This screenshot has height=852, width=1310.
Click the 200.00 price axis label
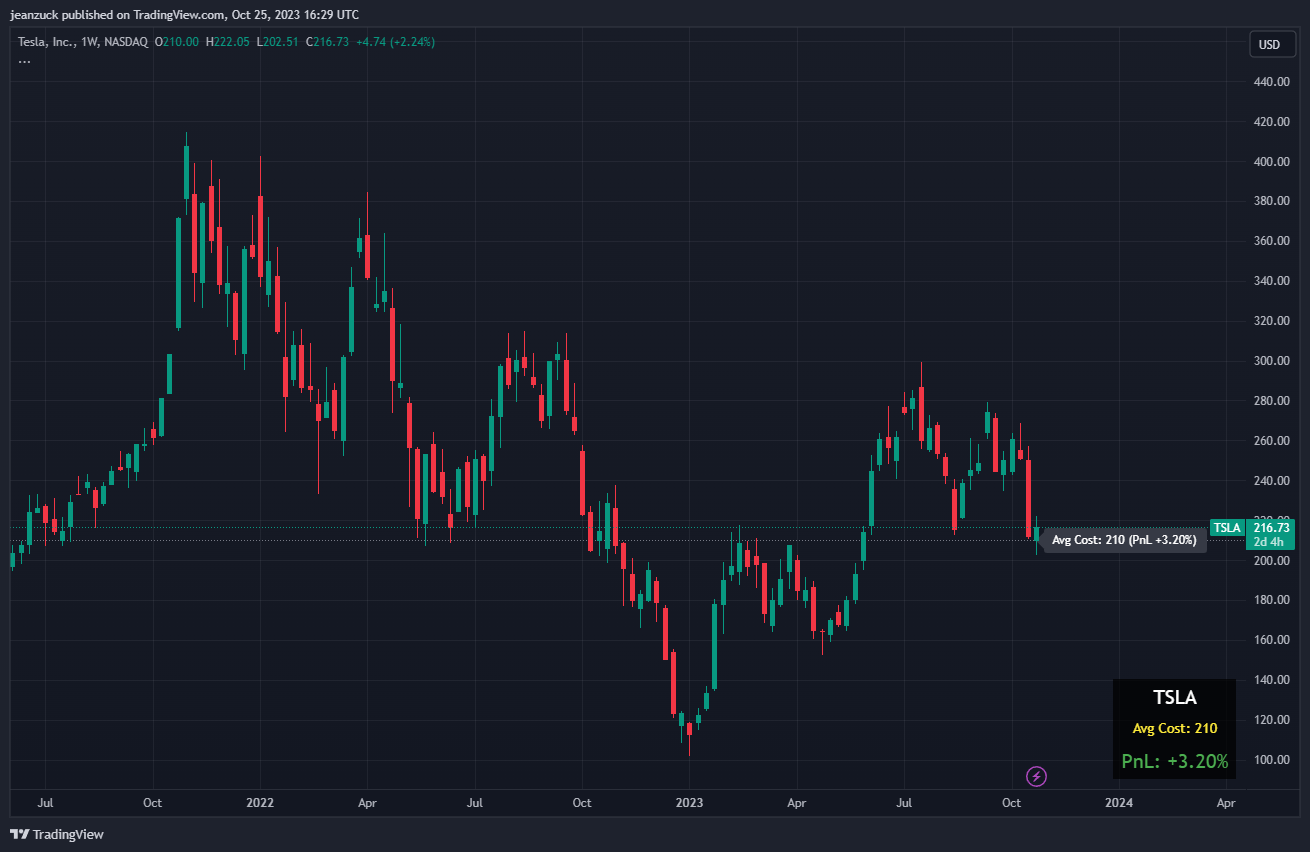(1271, 560)
